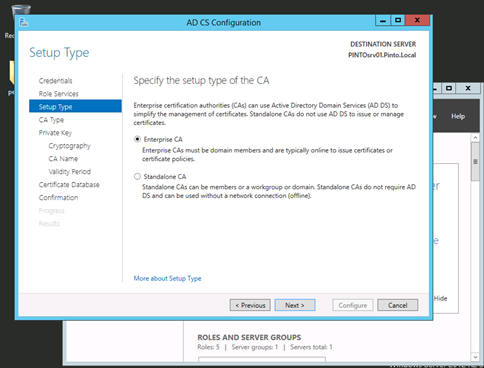Maximize the AD CS Configuration window
484x368 pixels.
coord(398,21)
